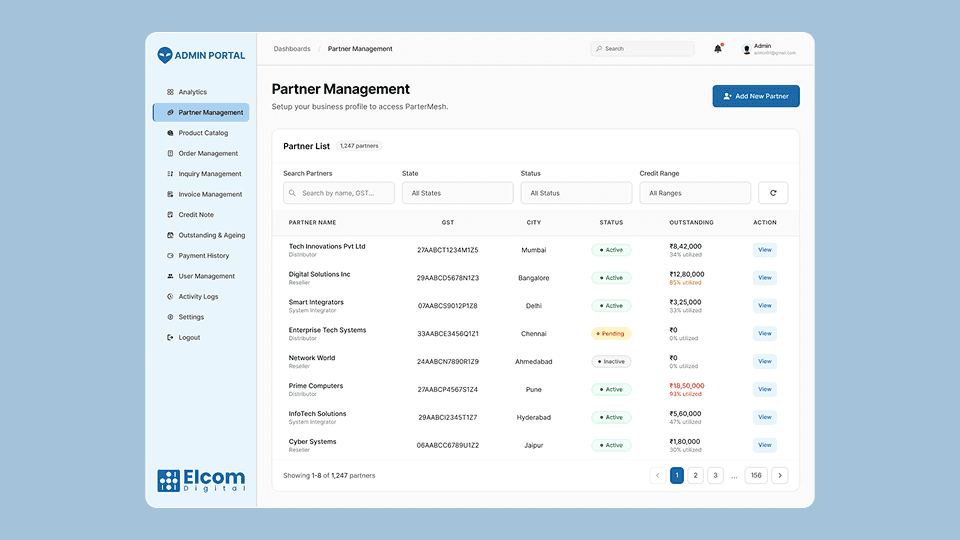The image size is (960, 540).
Task: Click the Logout icon in sidebar
Action: click(x=170, y=338)
